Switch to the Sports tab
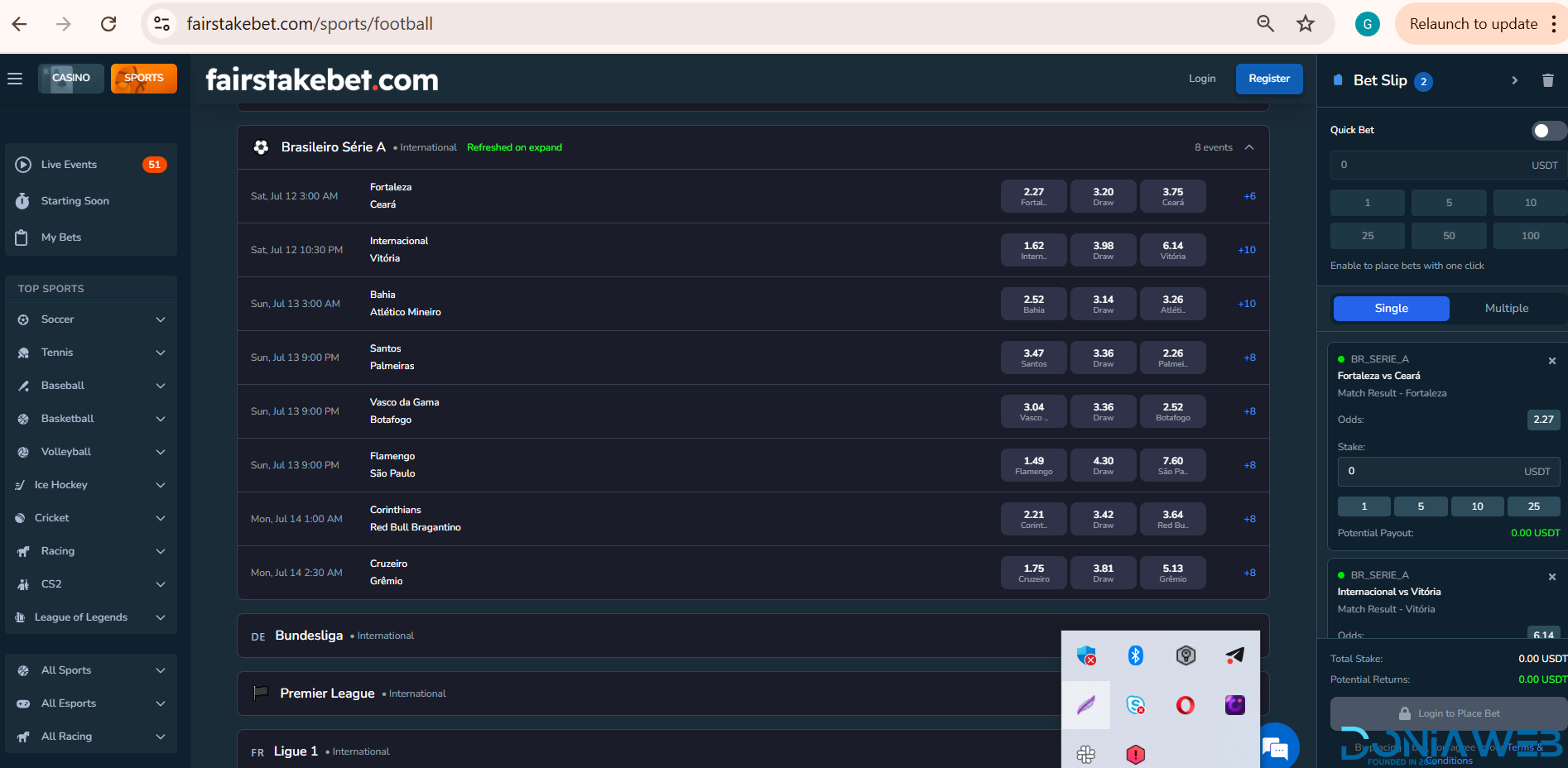The height and width of the screenshot is (768, 1568). tap(144, 79)
